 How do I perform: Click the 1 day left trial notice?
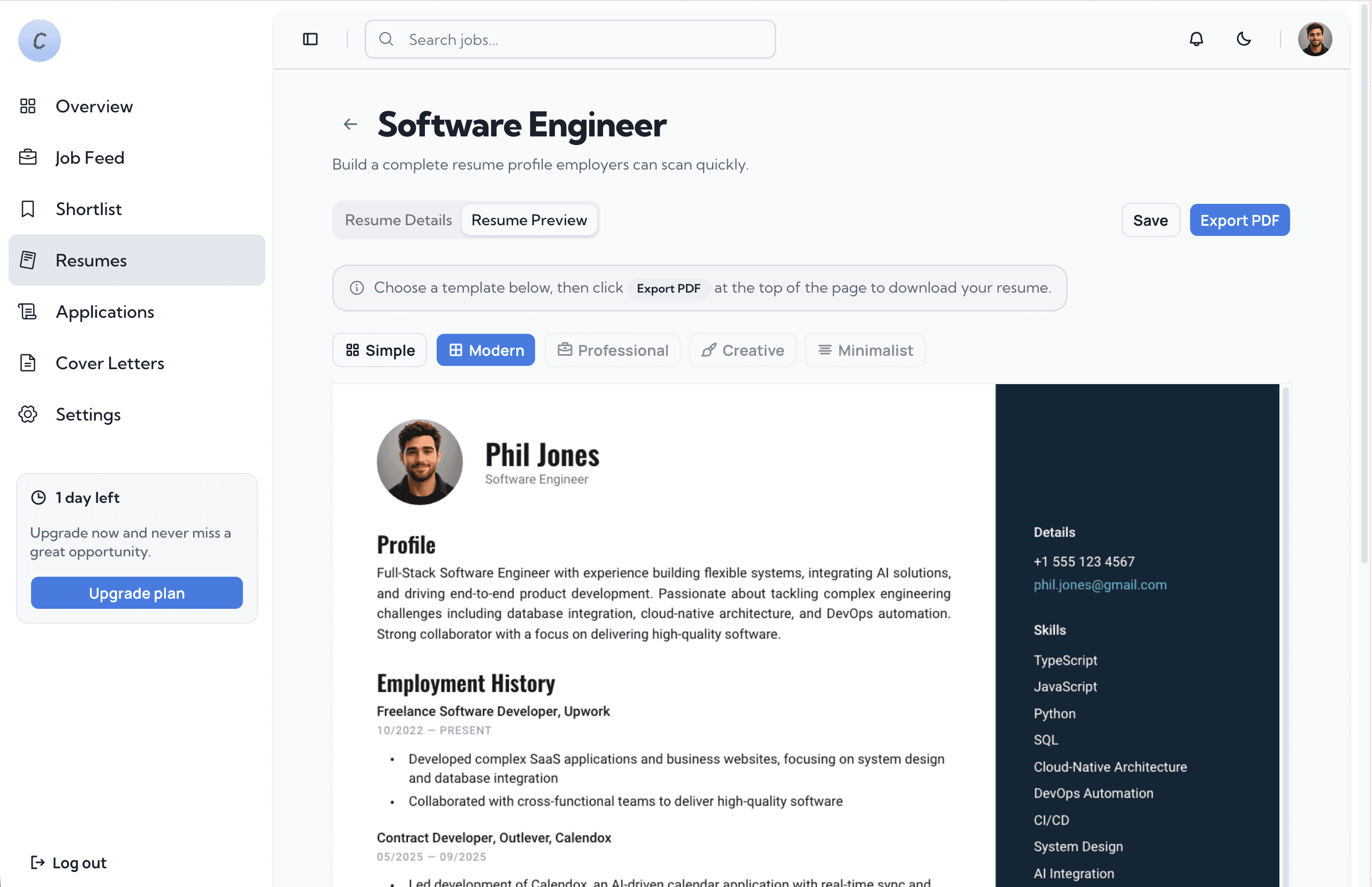click(x=87, y=498)
